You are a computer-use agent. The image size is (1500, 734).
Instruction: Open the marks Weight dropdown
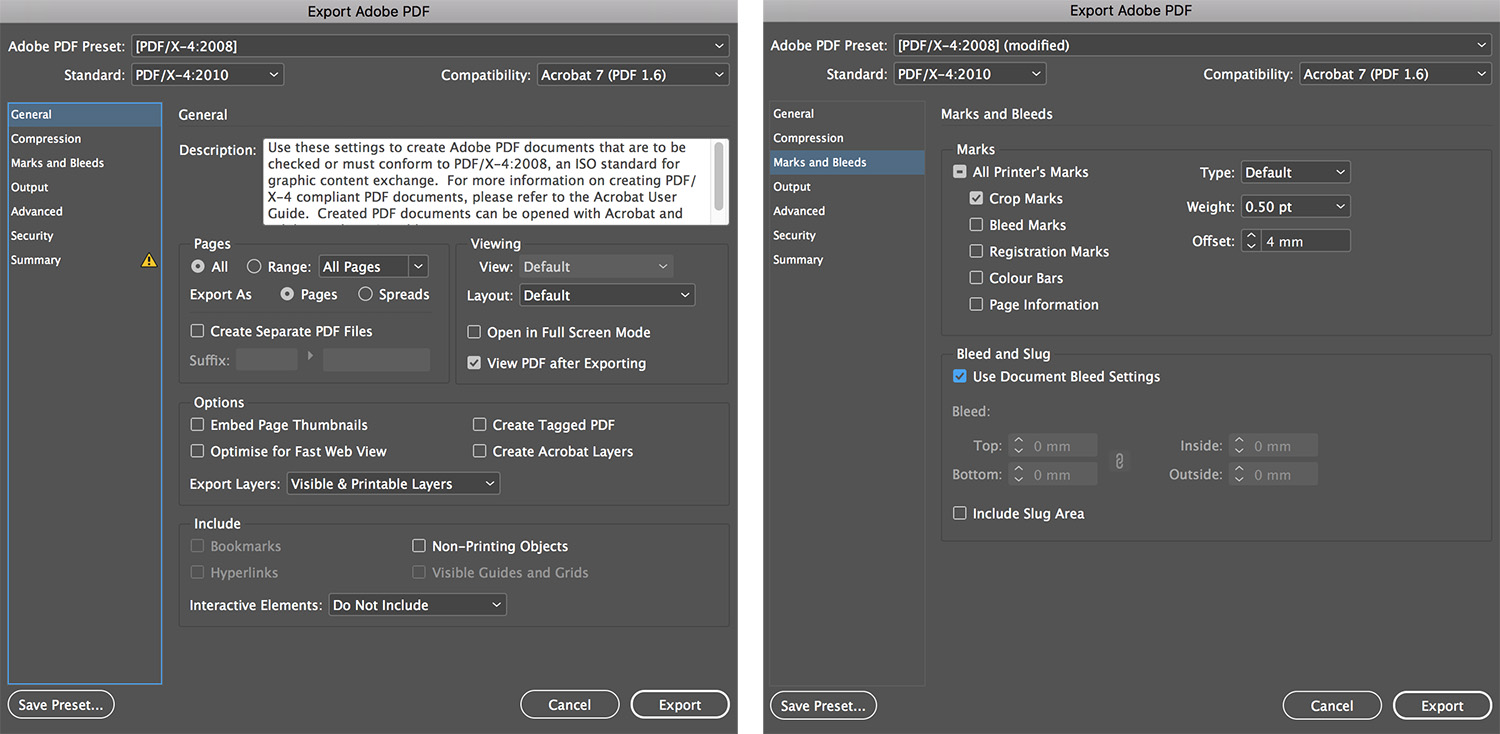(x=1296, y=206)
